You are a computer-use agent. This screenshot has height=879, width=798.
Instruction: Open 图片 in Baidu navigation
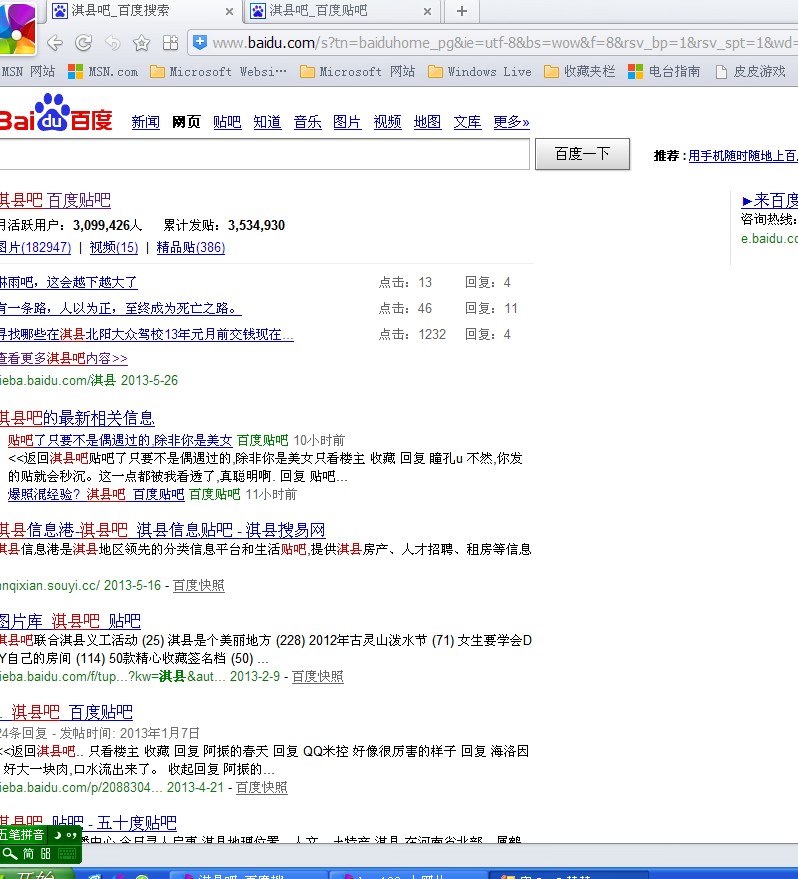click(x=347, y=122)
